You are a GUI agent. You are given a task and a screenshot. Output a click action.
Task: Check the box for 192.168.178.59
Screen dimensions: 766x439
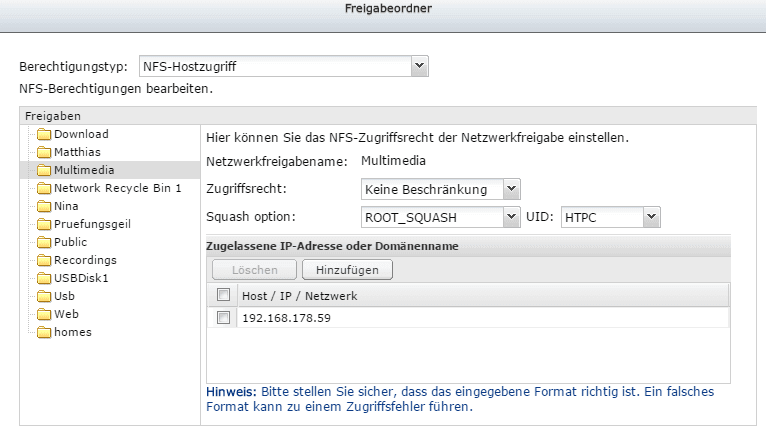224,318
